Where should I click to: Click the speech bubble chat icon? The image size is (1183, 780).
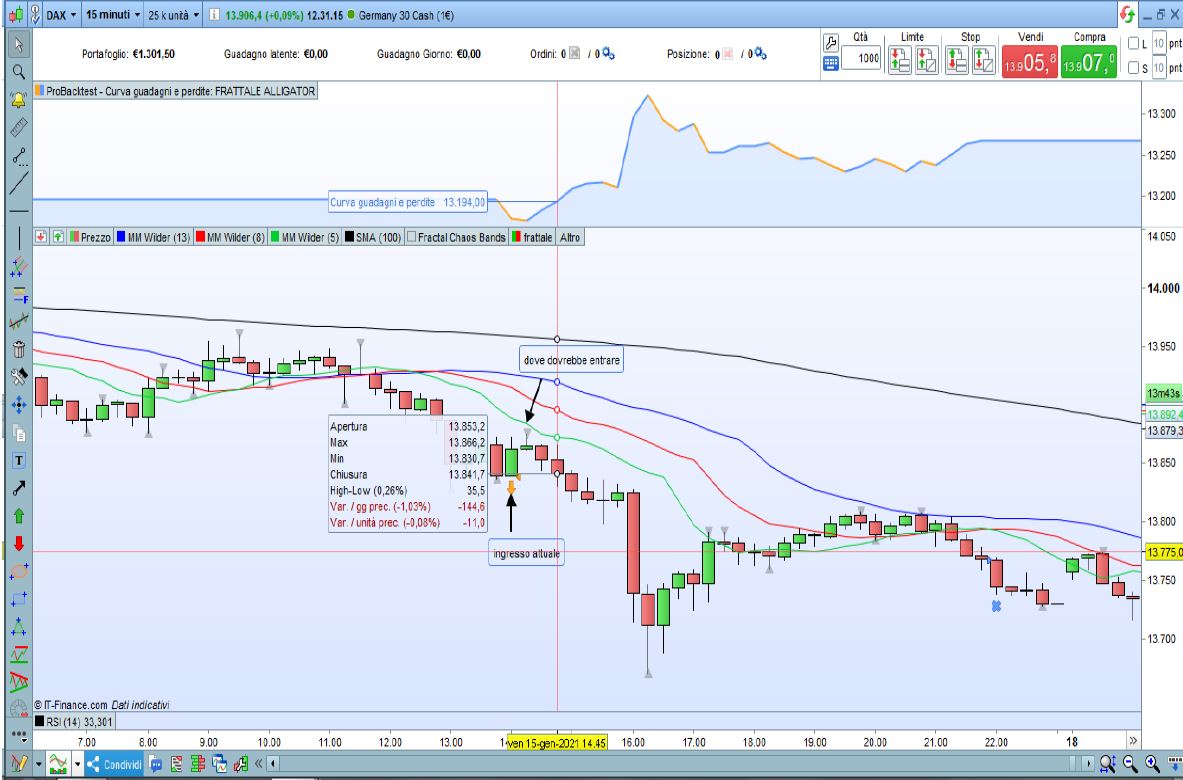pos(155,764)
